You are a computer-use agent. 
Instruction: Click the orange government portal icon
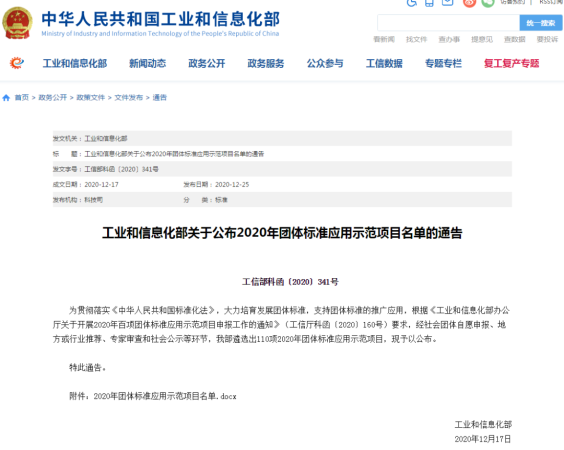tap(17, 63)
